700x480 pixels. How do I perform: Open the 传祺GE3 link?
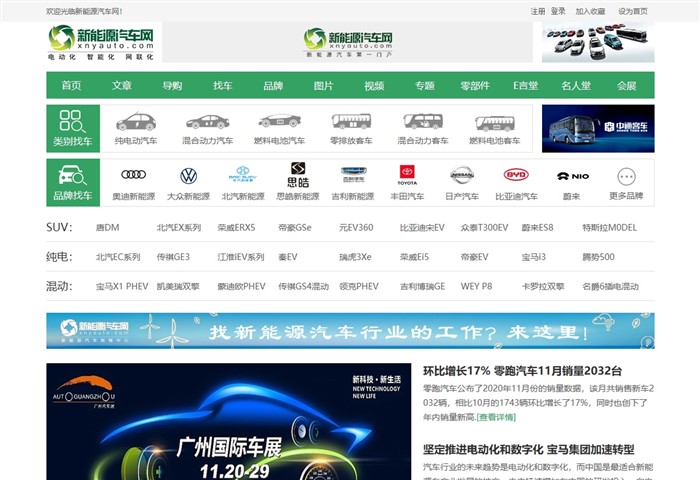[x=173, y=257]
